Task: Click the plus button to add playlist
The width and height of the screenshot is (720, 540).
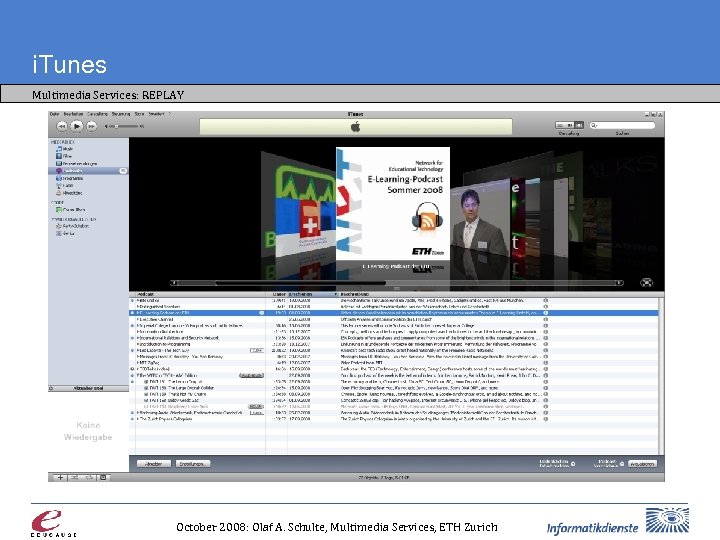Action: [x=60, y=478]
